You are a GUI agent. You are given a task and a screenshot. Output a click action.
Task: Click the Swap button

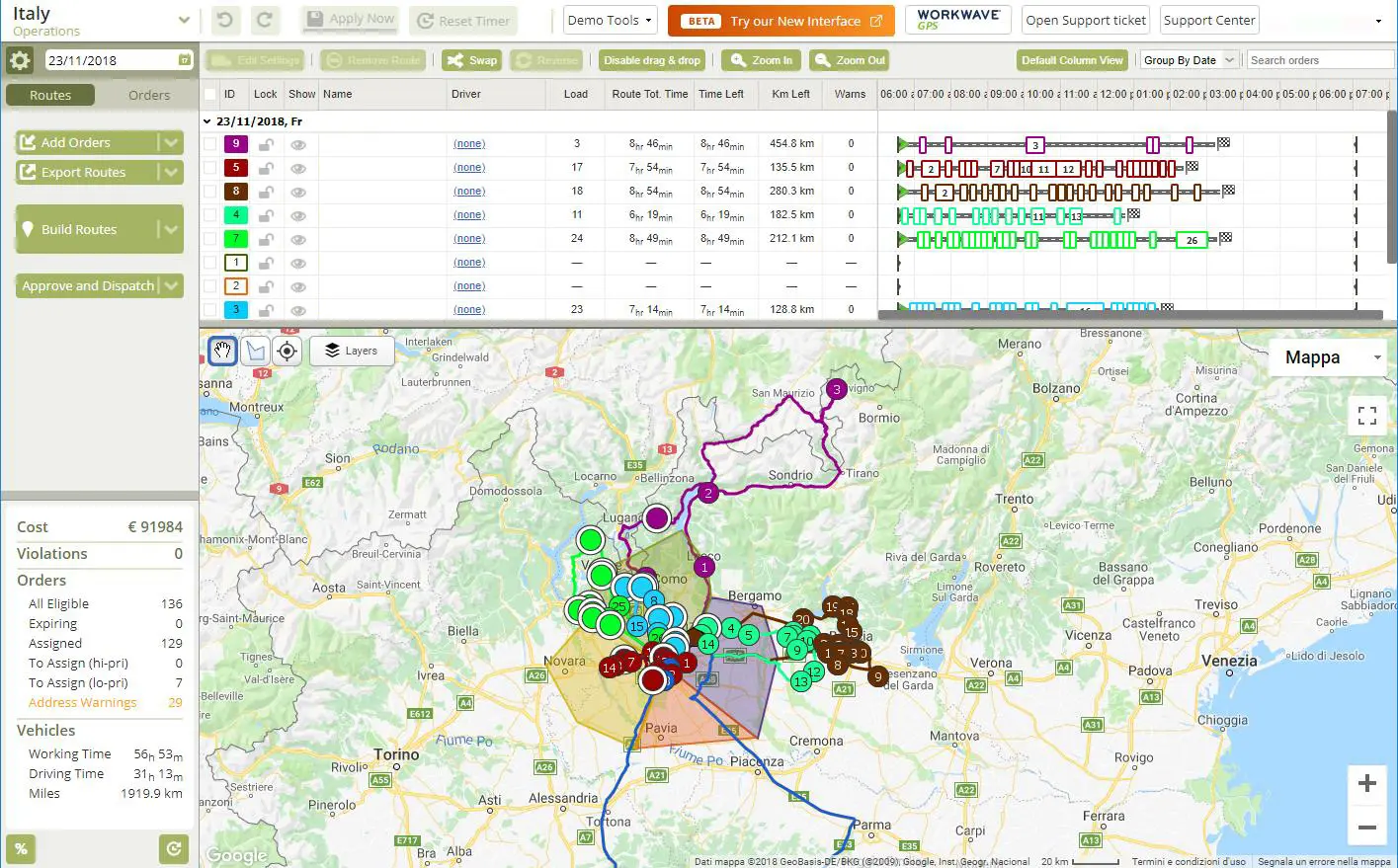click(471, 60)
